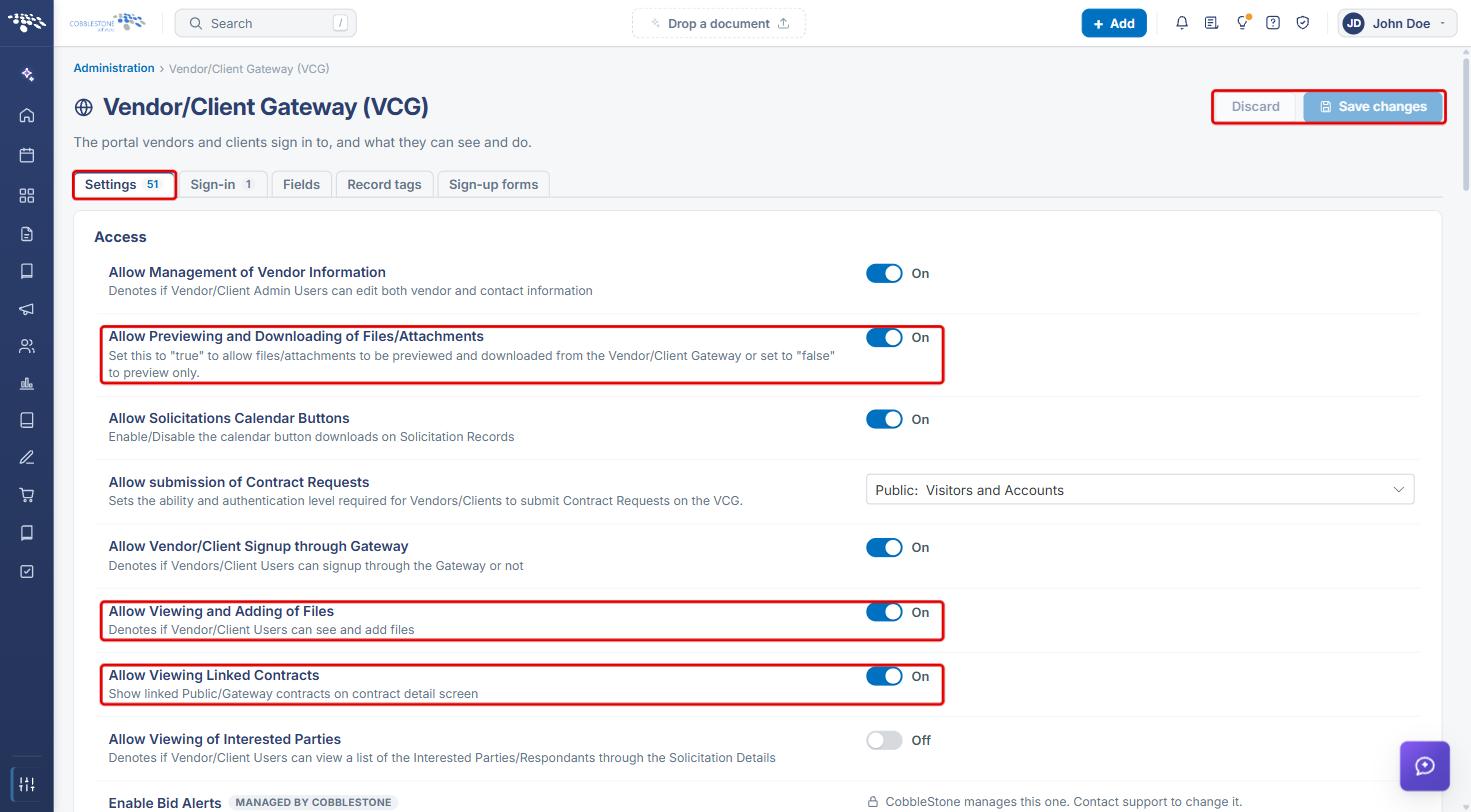Click the shield checkmark icon in the header
The image size is (1471, 812).
point(1302,23)
